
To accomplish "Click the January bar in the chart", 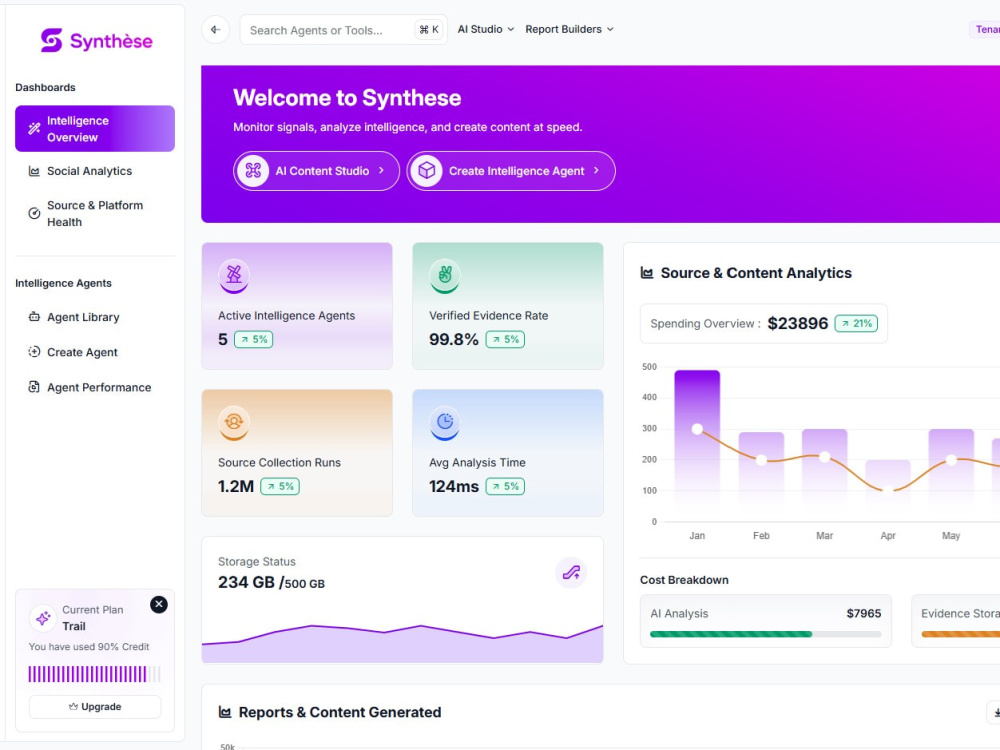I will click(697, 445).
